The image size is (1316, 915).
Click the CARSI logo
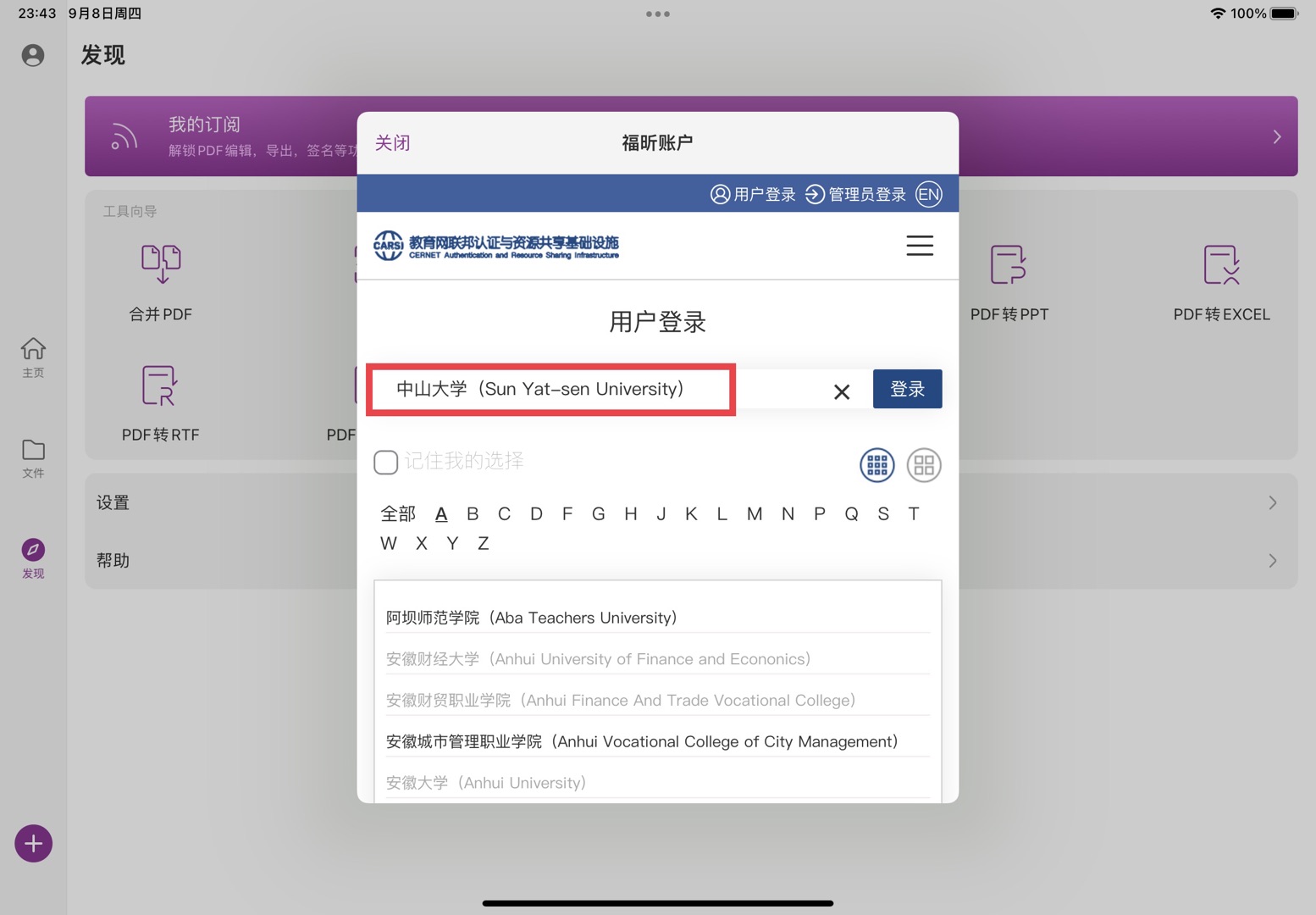pyautogui.click(x=496, y=246)
